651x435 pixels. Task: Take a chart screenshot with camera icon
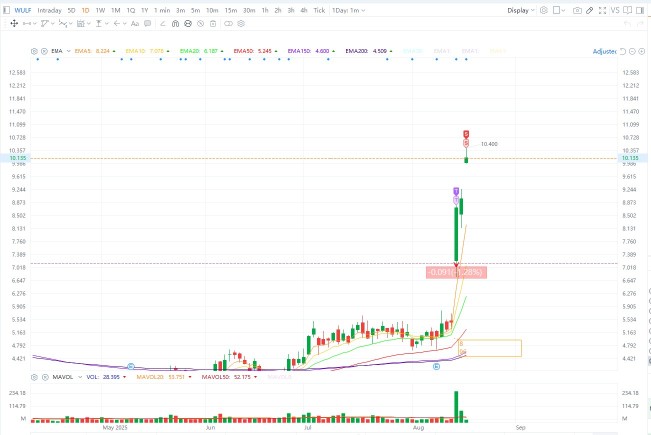click(577, 10)
